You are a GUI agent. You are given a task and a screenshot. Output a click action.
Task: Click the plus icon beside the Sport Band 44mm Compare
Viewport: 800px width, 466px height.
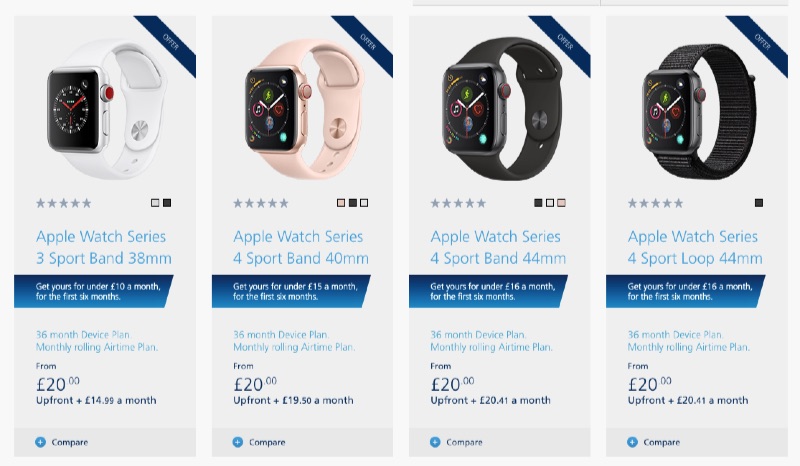tap(435, 442)
